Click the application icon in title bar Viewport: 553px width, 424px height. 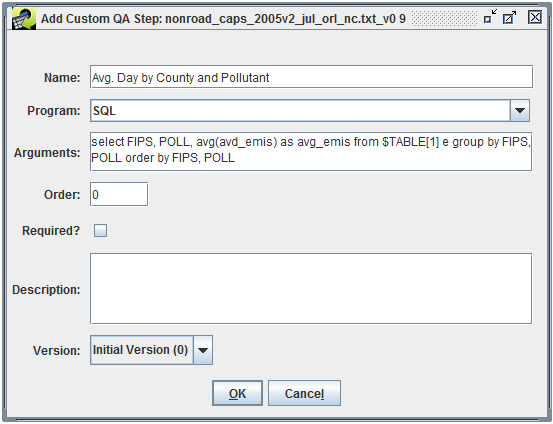pos(24,18)
